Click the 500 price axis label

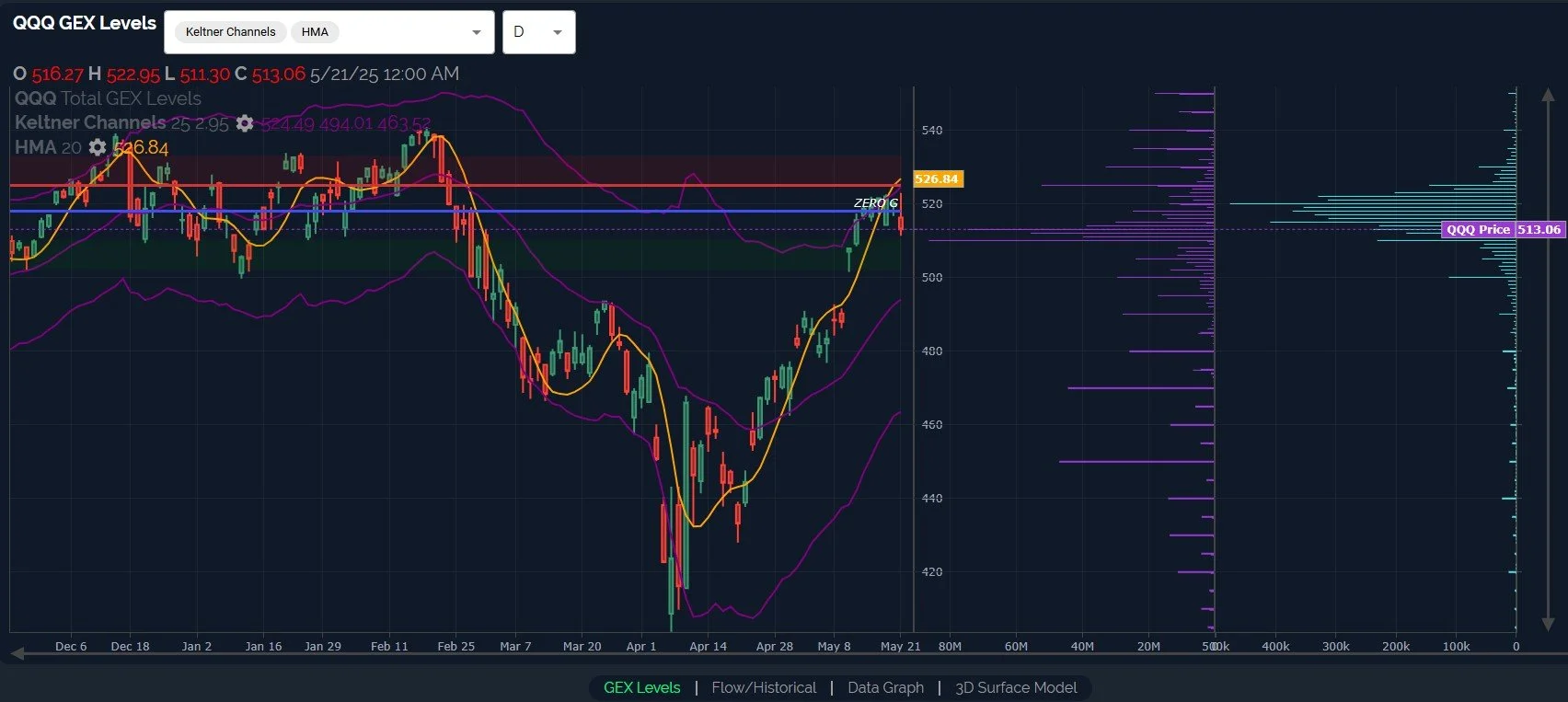932,277
